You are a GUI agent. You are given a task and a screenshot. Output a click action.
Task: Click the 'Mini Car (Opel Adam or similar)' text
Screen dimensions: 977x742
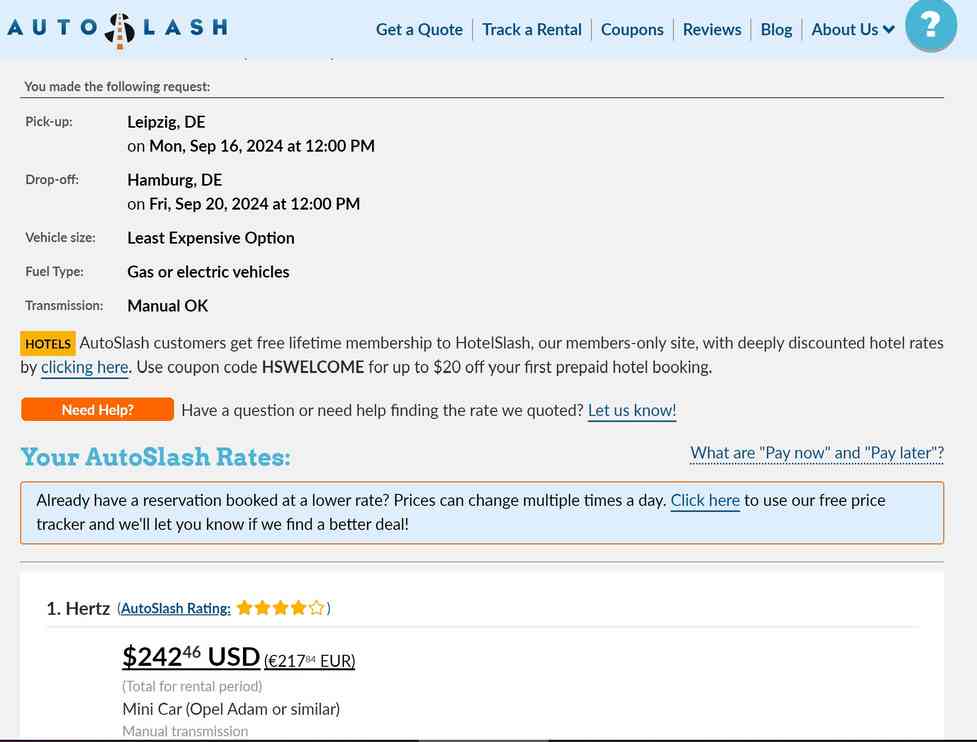[231, 709]
